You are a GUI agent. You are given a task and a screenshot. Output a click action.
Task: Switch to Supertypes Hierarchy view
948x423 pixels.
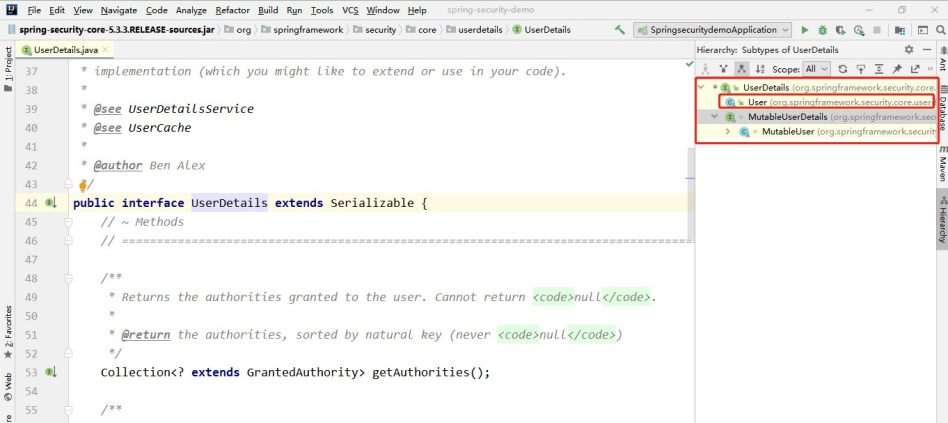pos(723,69)
